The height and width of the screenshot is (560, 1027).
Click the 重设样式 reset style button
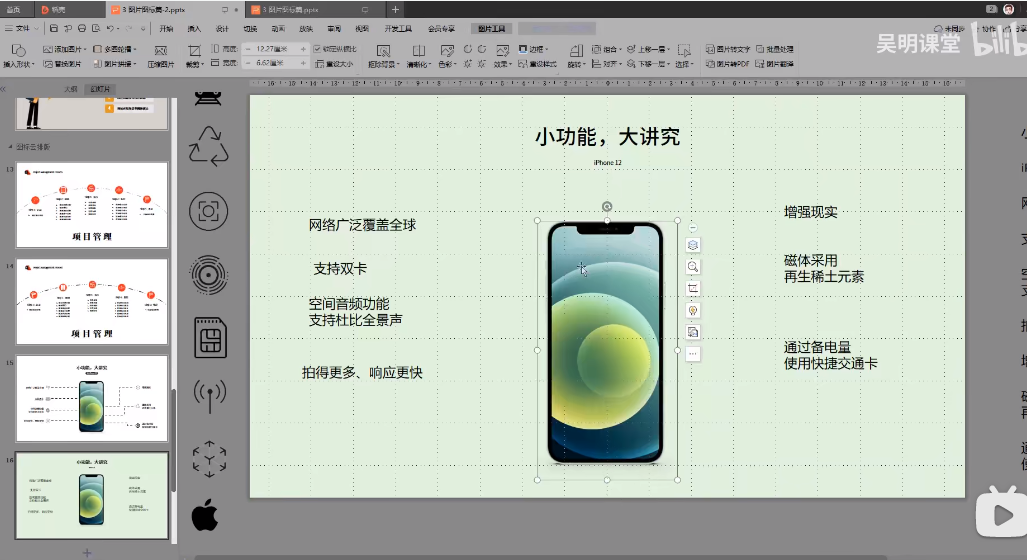tap(538, 64)
